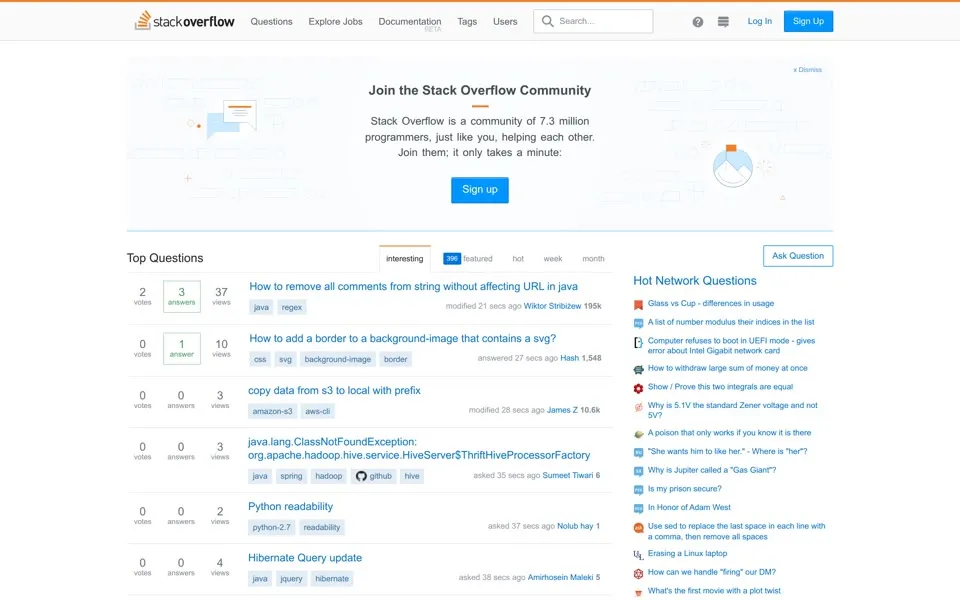
Task: Click the regex tag
Action: pos(291,307)
